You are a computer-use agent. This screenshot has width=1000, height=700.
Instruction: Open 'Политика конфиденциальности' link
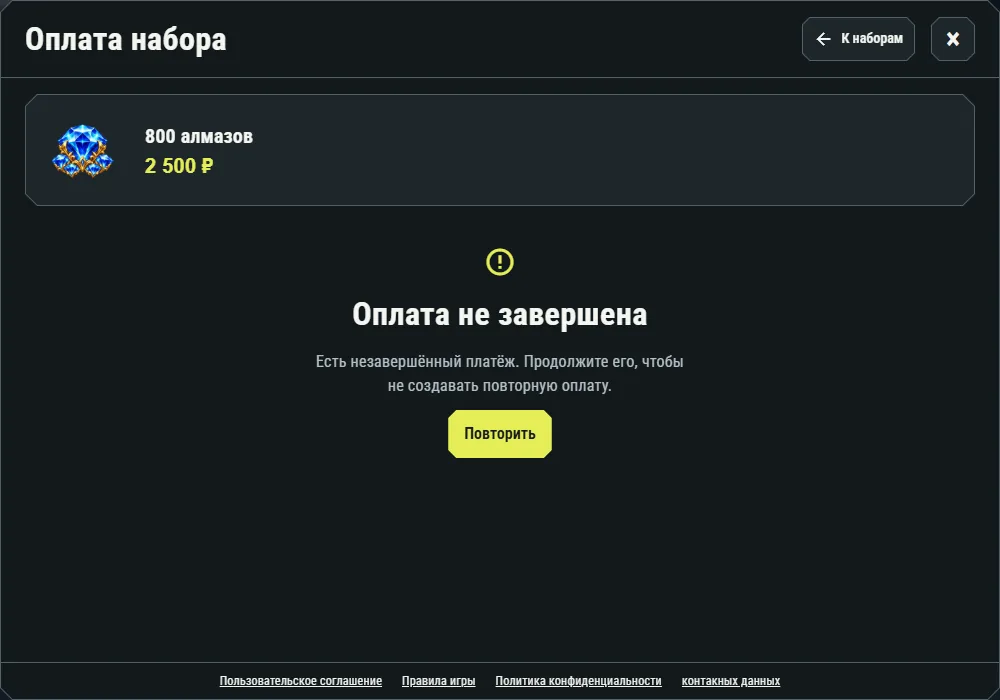coord(578,681)
